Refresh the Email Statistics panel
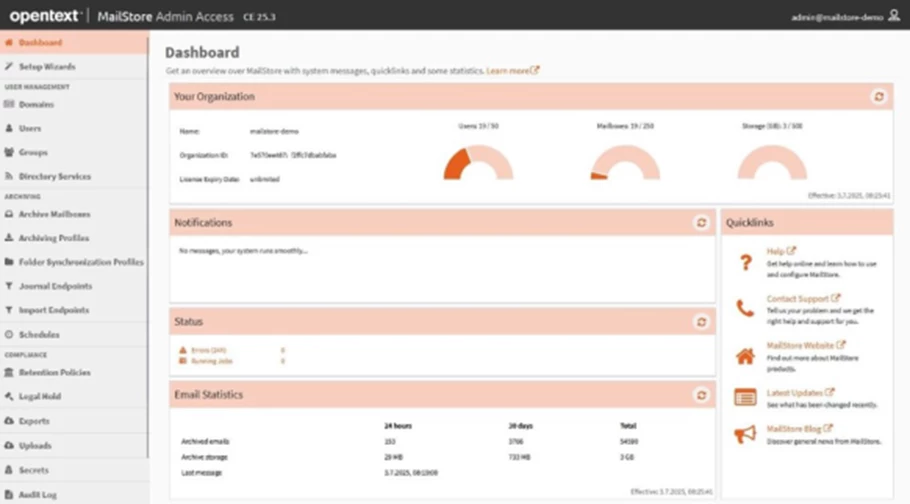The image size is (910, 504). tap(701, 395)
